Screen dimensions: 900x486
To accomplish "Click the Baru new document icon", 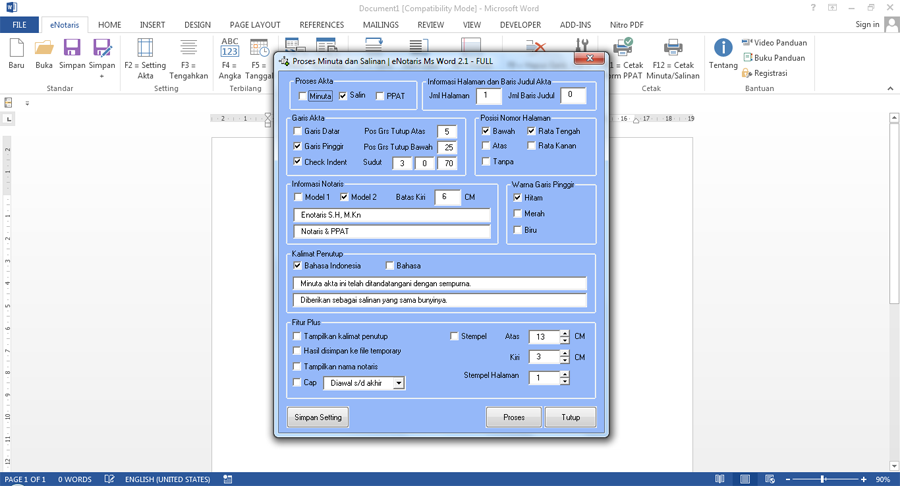I will click(x=17, y=48).
